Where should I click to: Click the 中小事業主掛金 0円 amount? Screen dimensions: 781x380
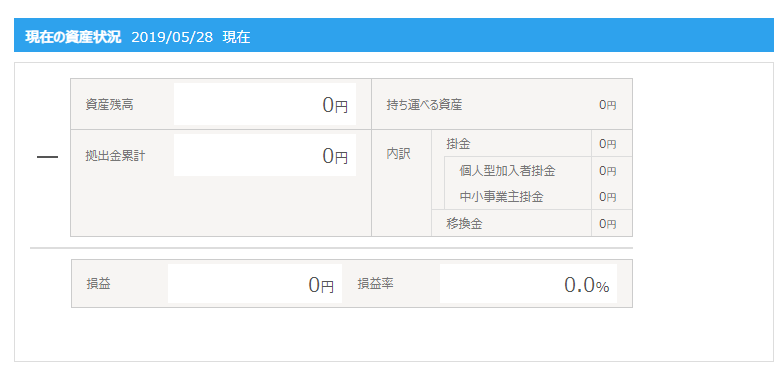[608, 197]
